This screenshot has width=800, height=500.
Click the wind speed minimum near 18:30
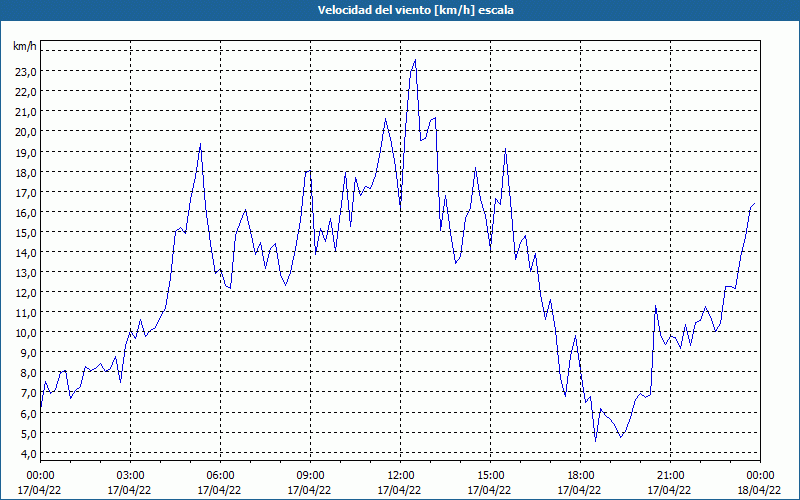[595, 441]
